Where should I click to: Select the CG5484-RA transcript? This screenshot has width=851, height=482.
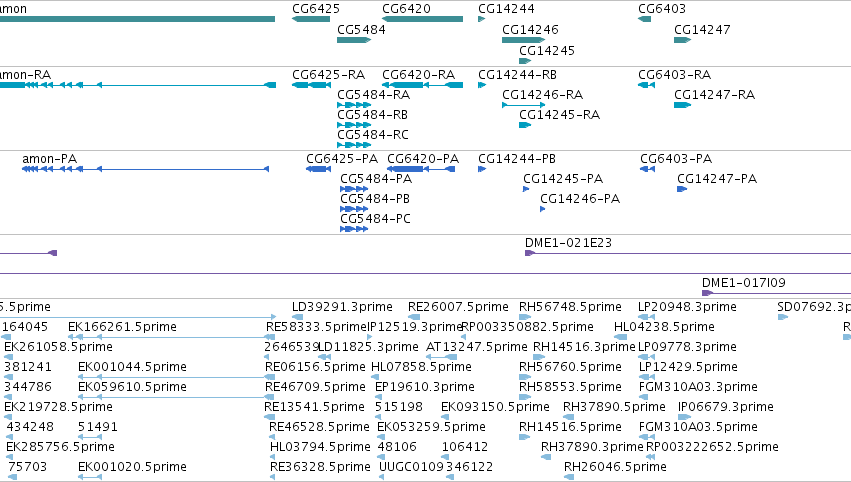tap(354, 105)
